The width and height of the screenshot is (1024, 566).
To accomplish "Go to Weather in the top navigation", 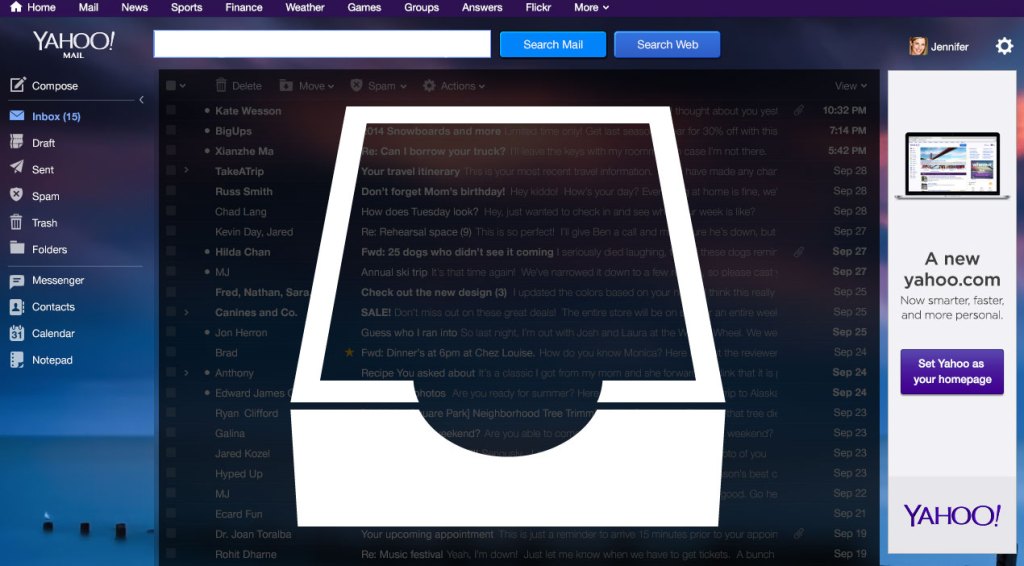I will 305,7.
